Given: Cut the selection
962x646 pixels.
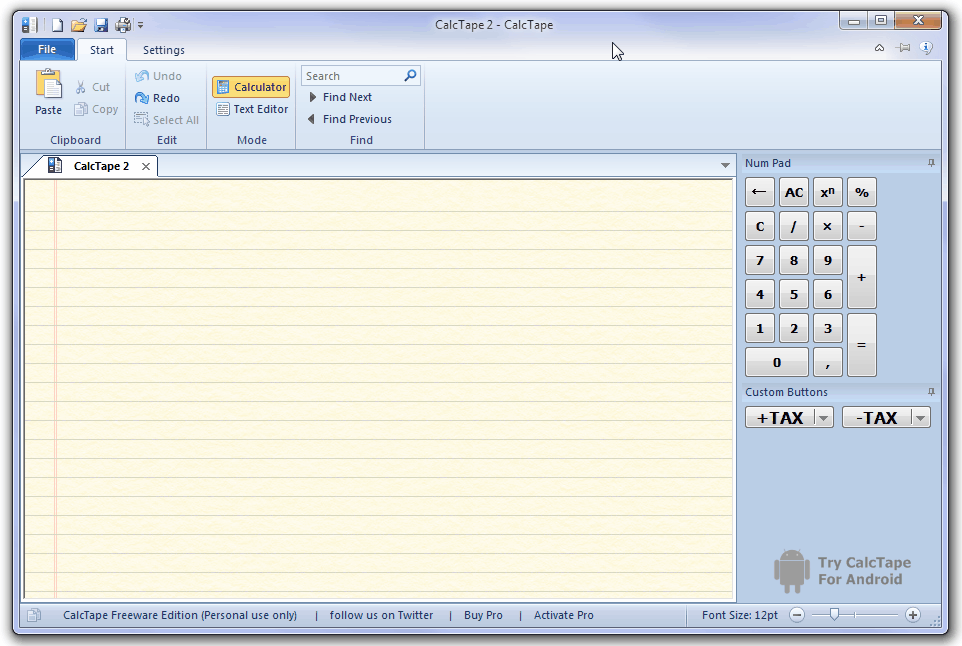Looking at the screenshot, I should pyautogui.click(x=93, y=87).
